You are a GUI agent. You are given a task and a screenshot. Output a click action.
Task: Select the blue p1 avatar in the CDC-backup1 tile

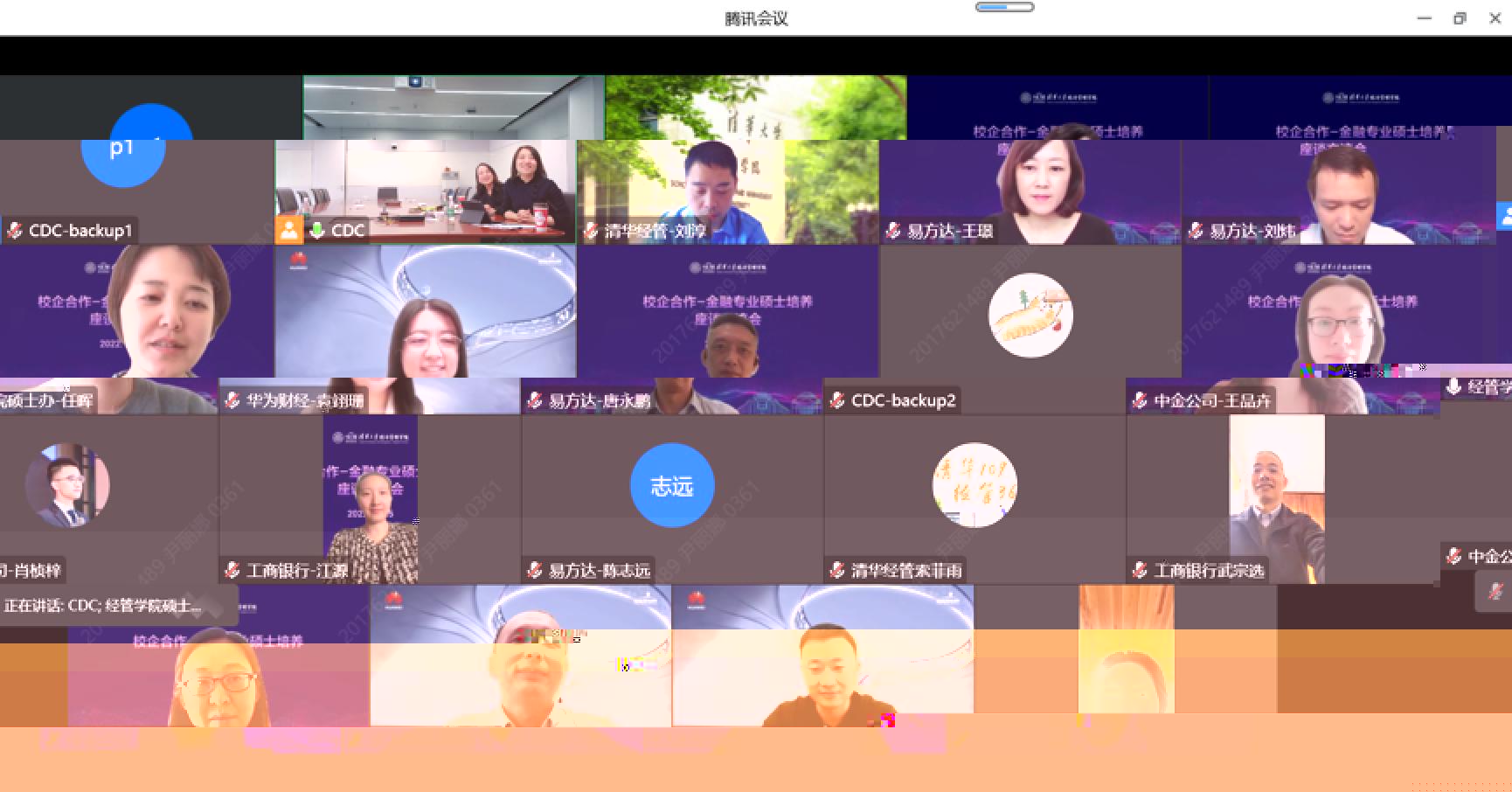[x=123, y=145]
